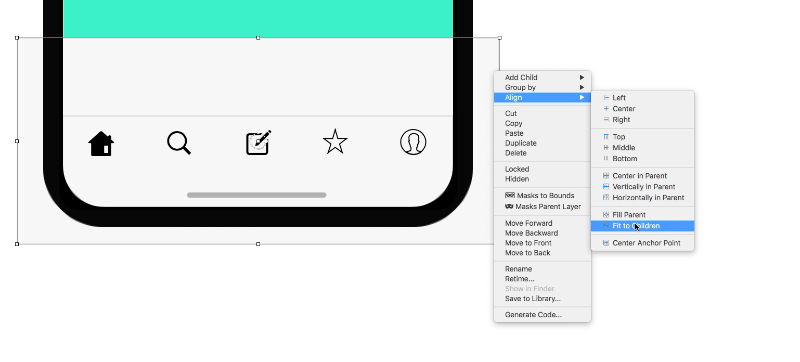Tap the compose note pencil icon
800x362 pixels.
pyautogui.click(x=258, y=143)
